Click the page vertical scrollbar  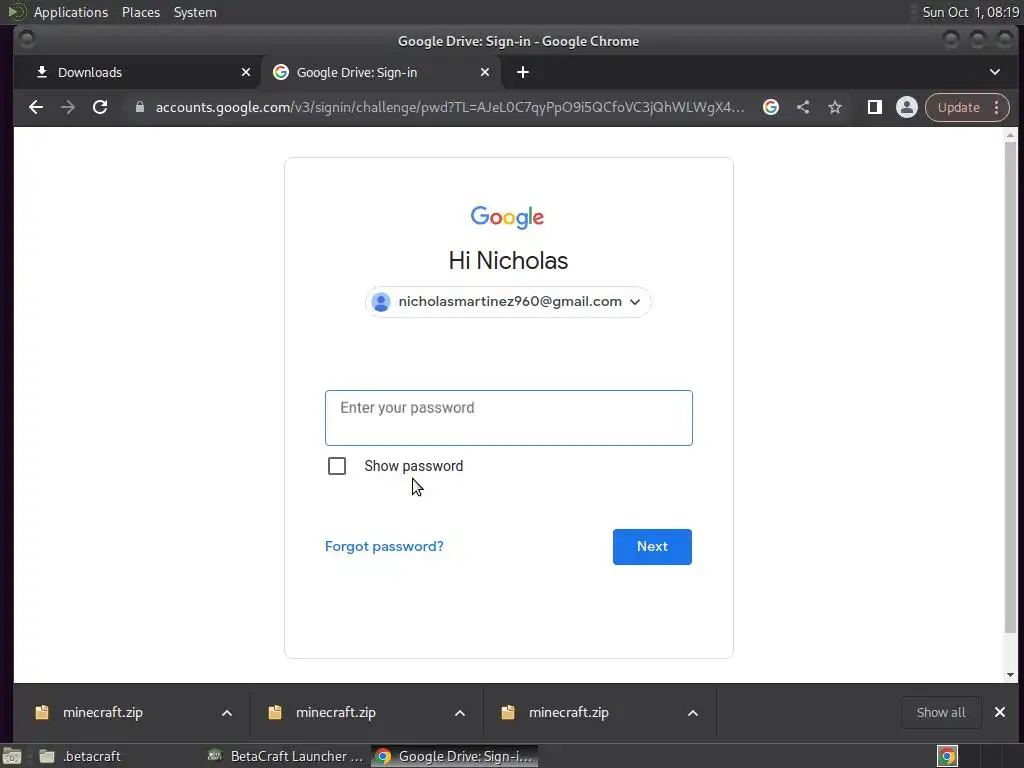[1010, 387]
